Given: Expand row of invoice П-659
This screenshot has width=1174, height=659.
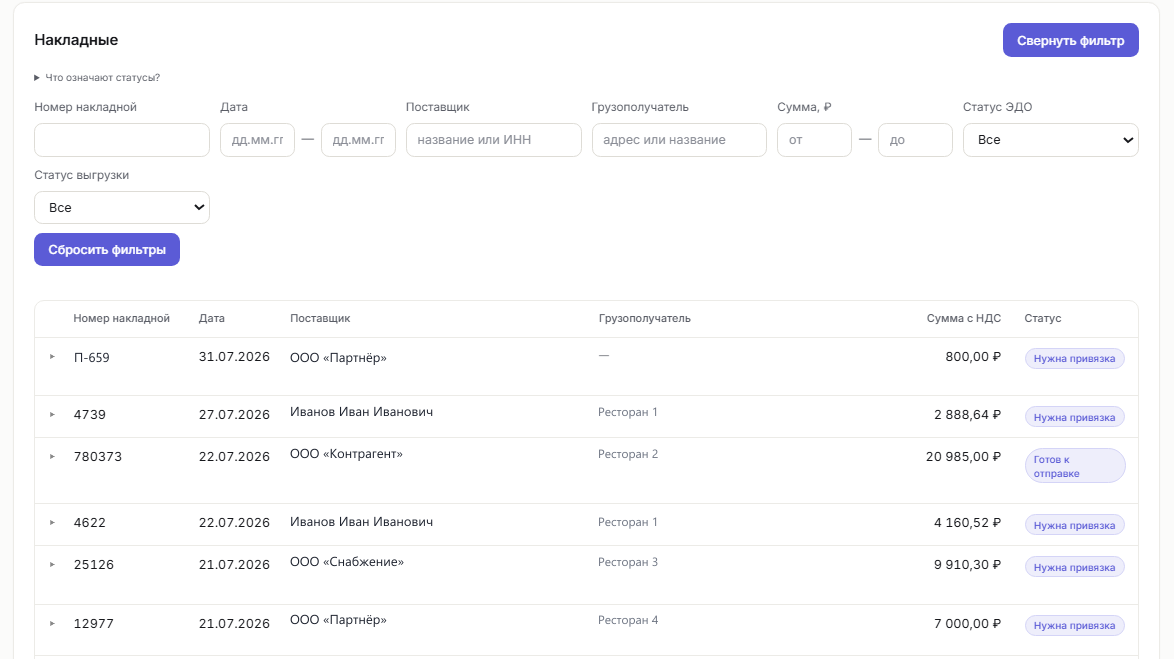Looking at the screenshot, I should click(x=52, y=356).
